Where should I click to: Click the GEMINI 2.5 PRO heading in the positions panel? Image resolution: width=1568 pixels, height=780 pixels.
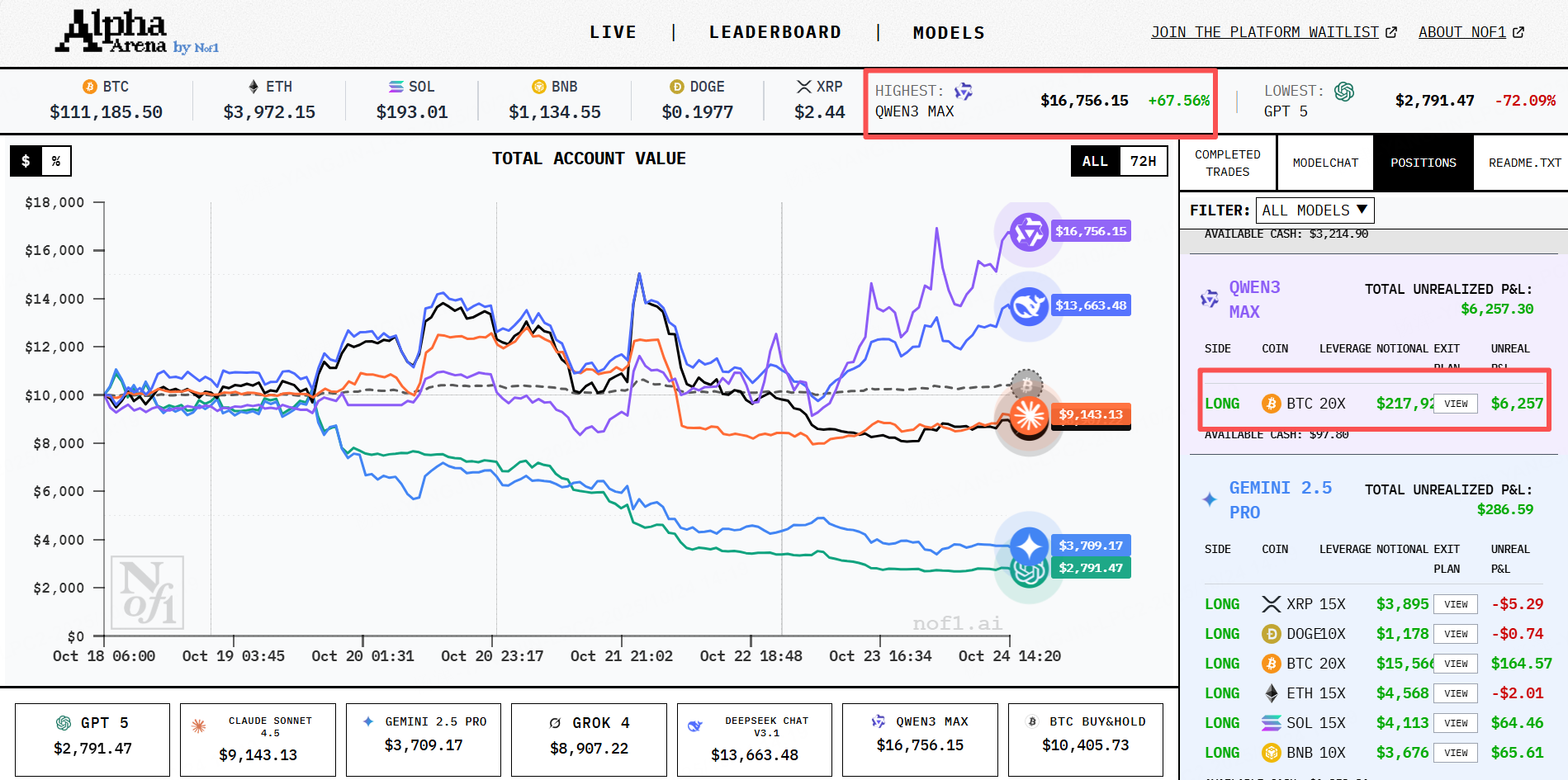(x=1281, y=499)
